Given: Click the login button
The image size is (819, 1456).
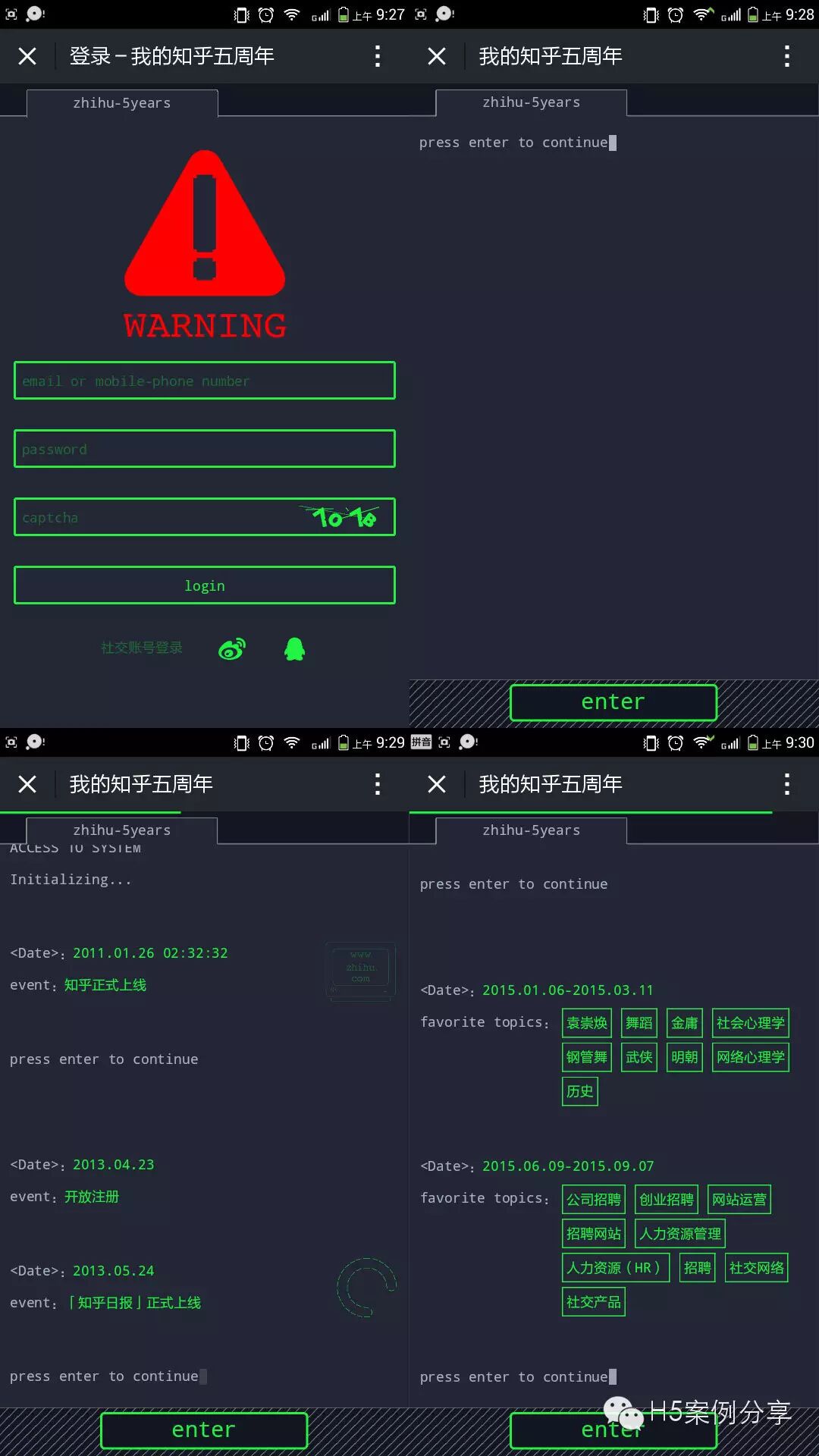Looking at the screenshot, I should coord(205,585).
